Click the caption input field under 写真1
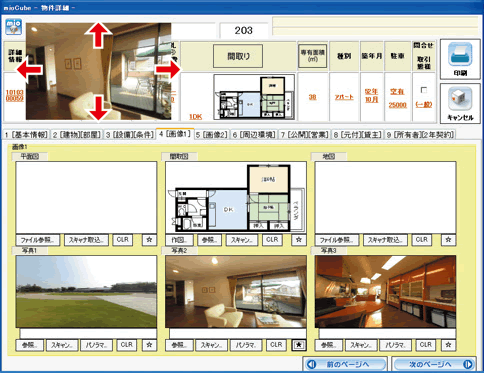 pyautogui.click(x=88, y=333)
